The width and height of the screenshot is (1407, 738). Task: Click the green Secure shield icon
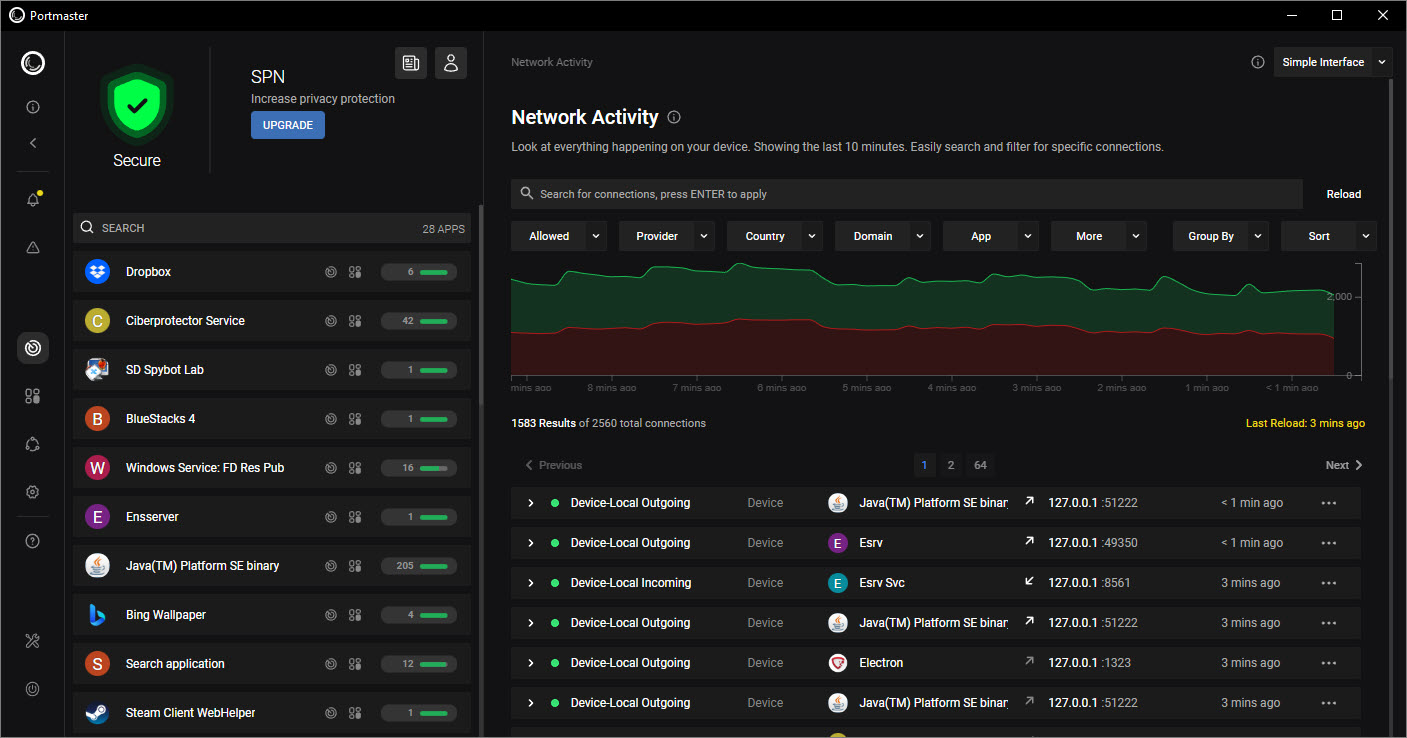(x=137, y=103)
